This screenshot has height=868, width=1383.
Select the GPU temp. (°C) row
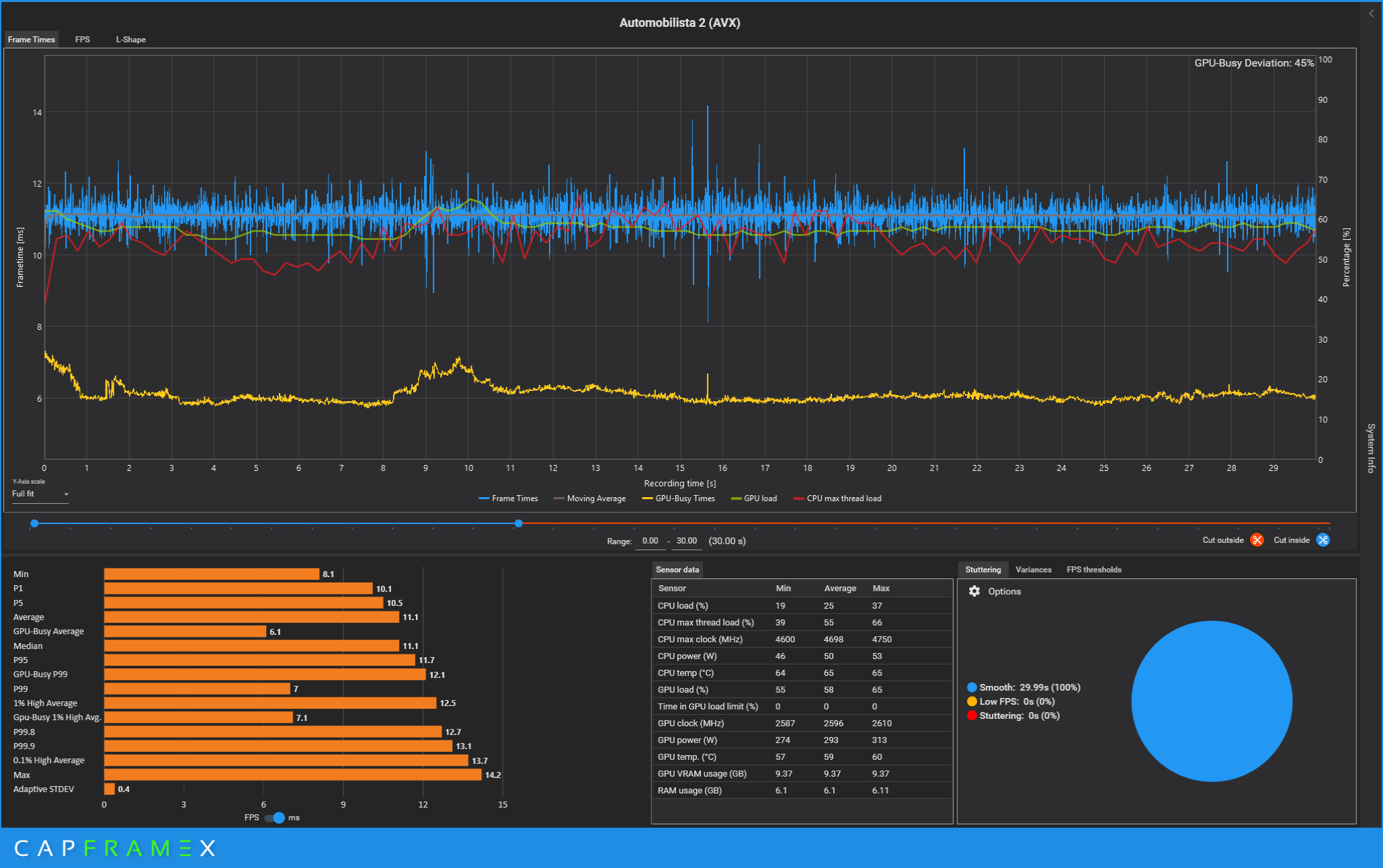[x=802, y=756]
